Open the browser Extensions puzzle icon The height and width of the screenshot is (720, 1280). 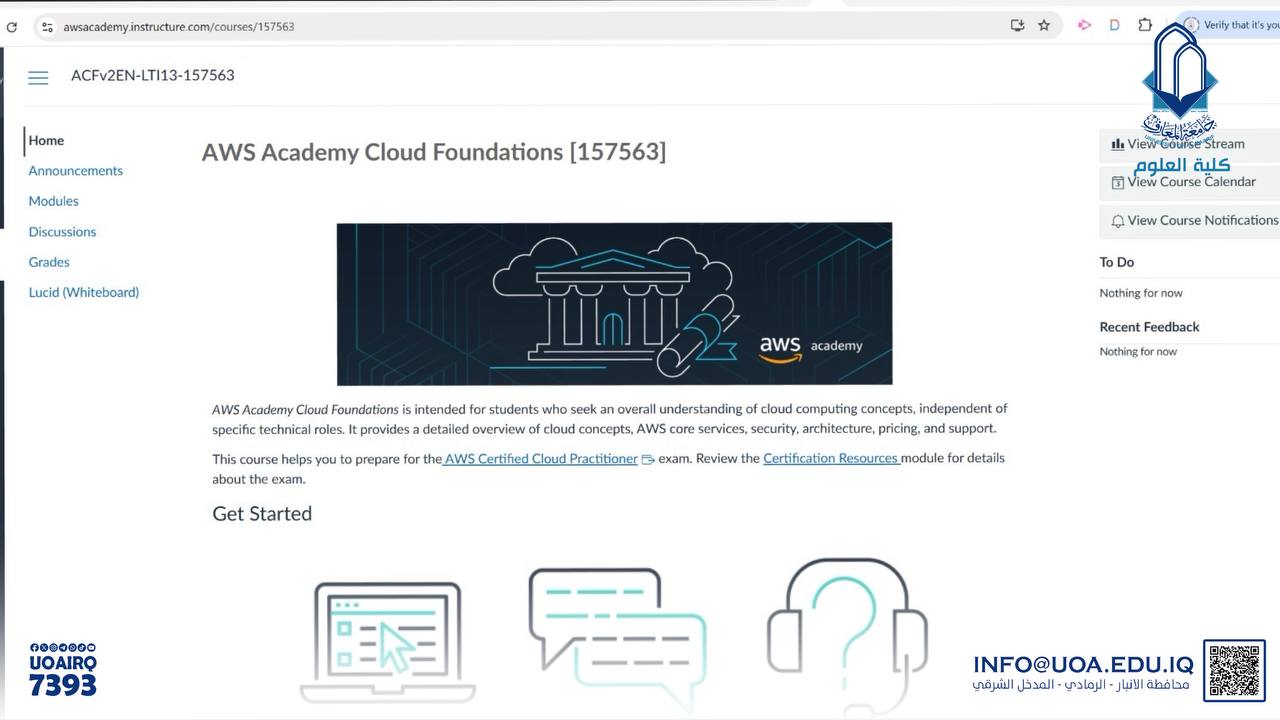pyautogui.click(x=1145, y=25)
